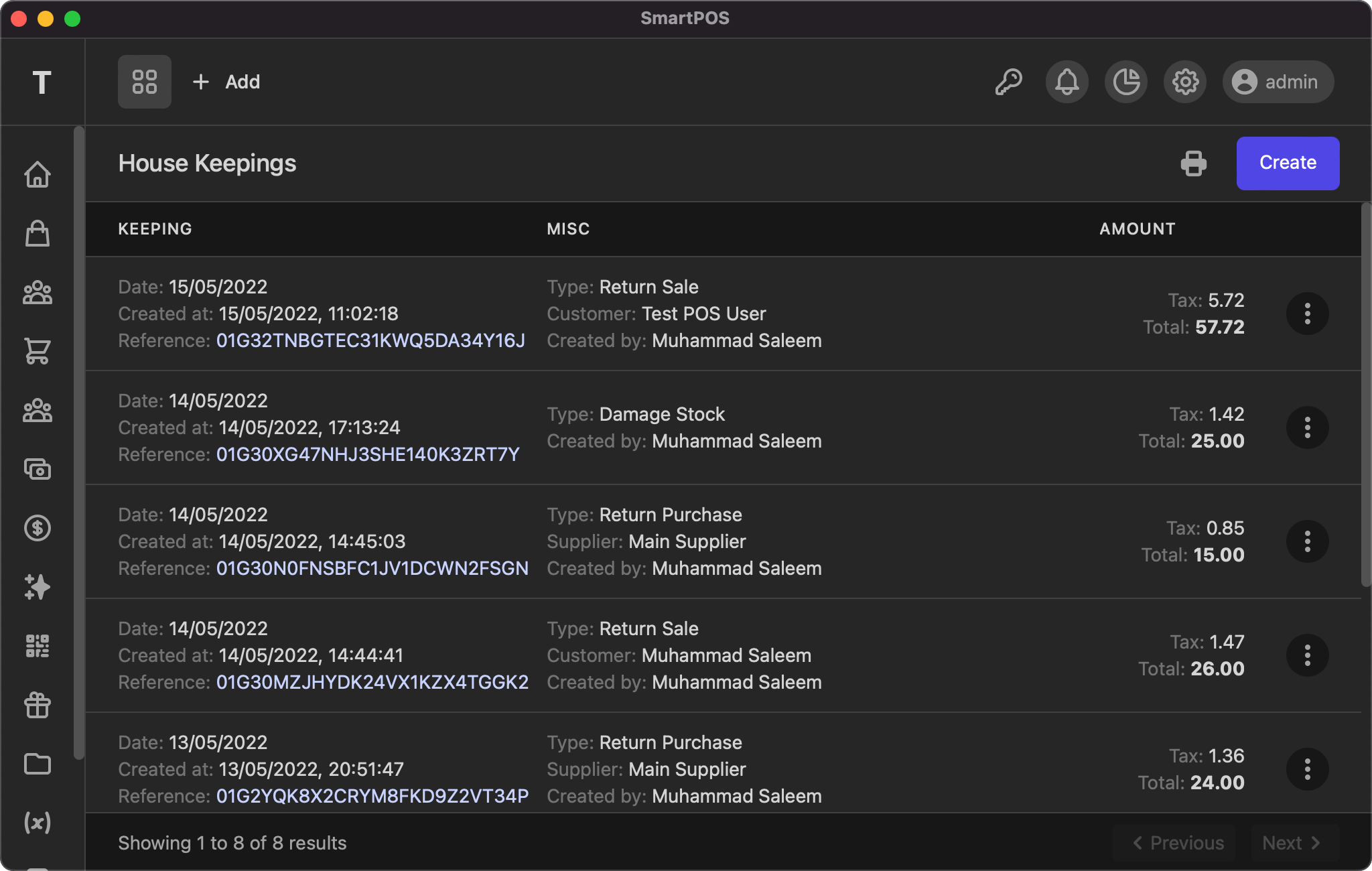
Task: Click the sparkles sidebar icon
Action: coord(38,587)
